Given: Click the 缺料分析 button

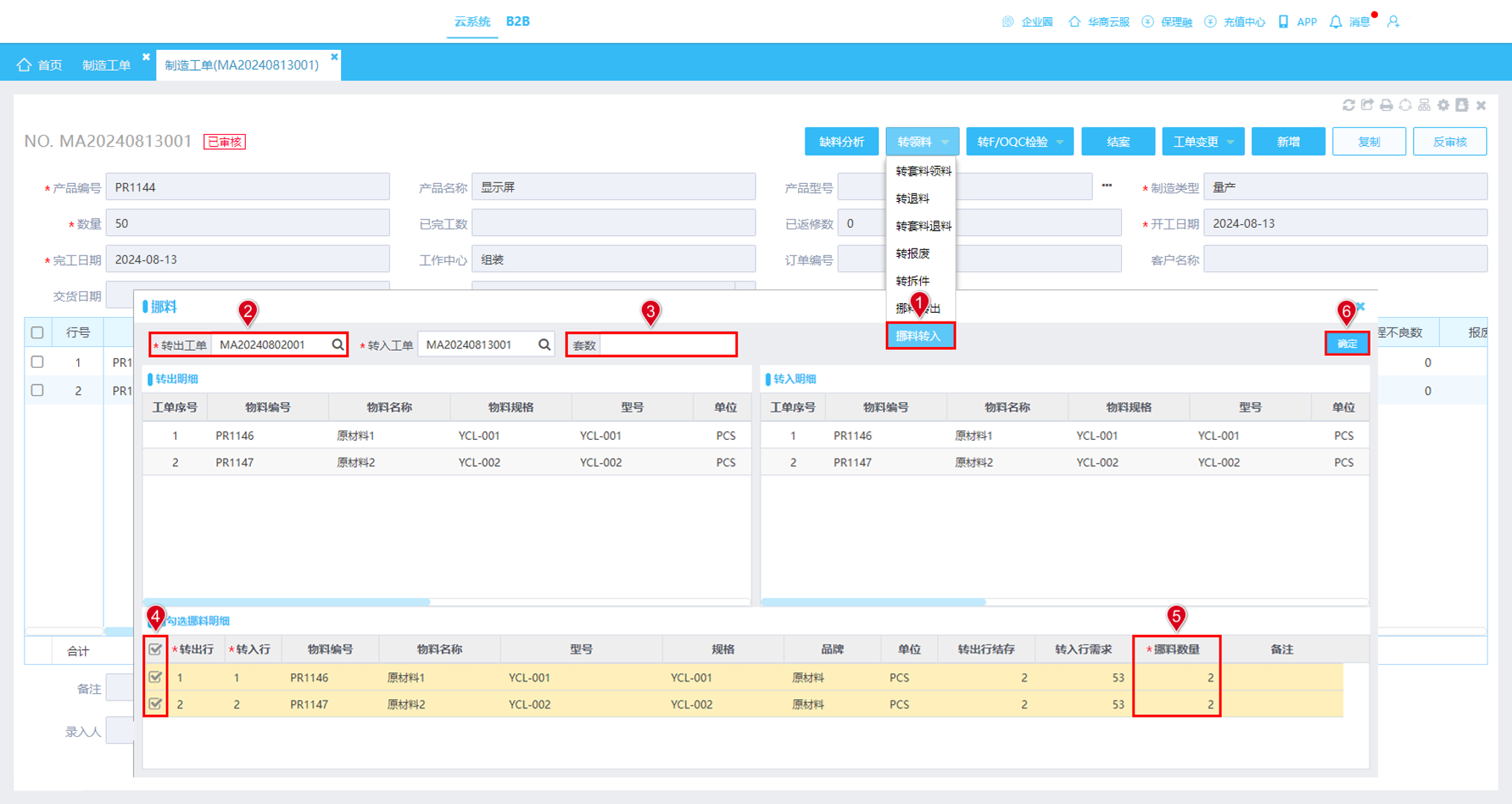Looking at the screenshot, I should [841, 141].
